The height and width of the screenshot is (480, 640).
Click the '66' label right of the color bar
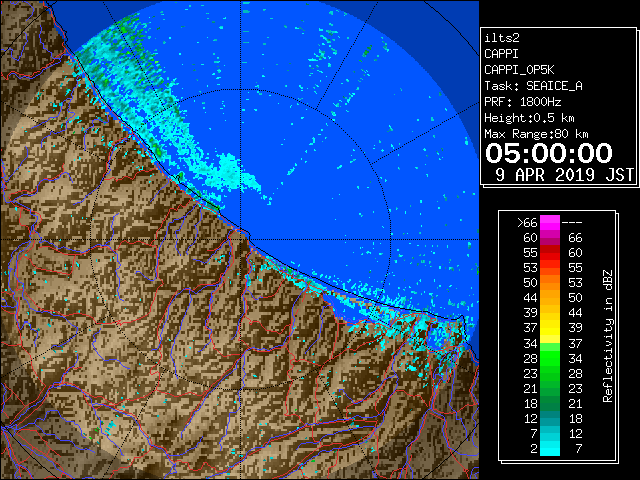[x=575, y=238]
